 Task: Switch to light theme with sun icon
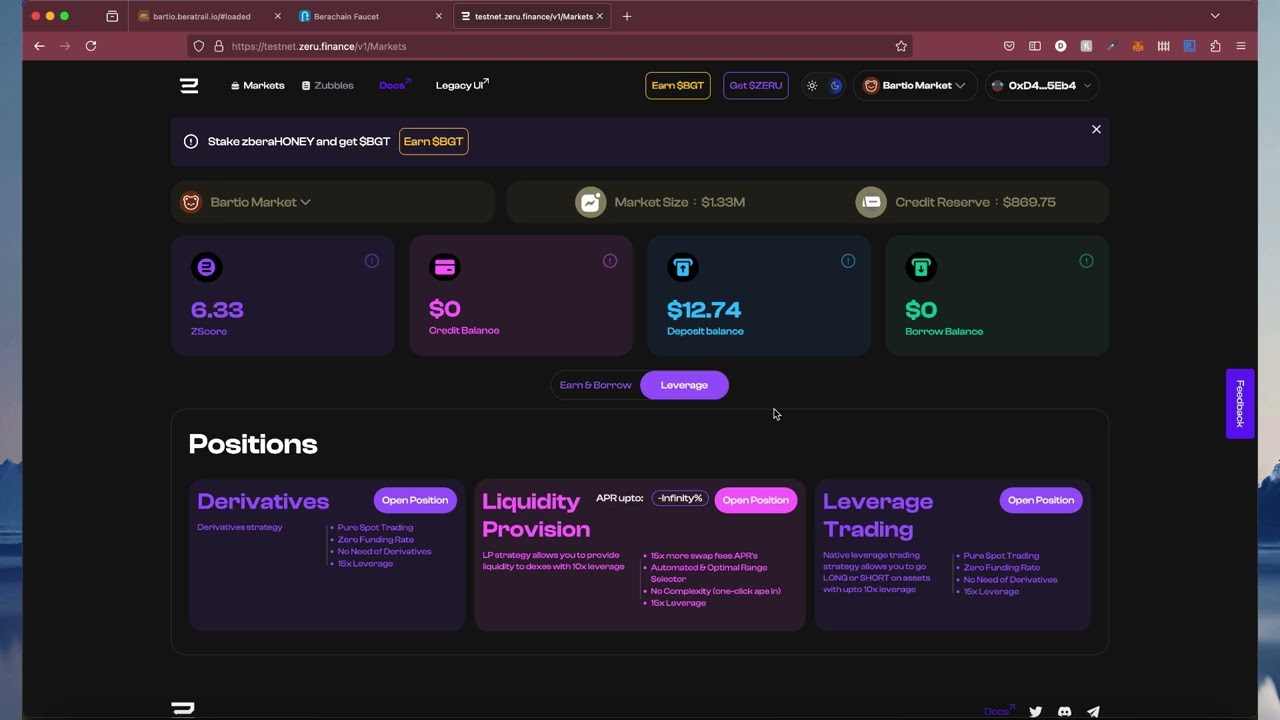pos(812,86)
